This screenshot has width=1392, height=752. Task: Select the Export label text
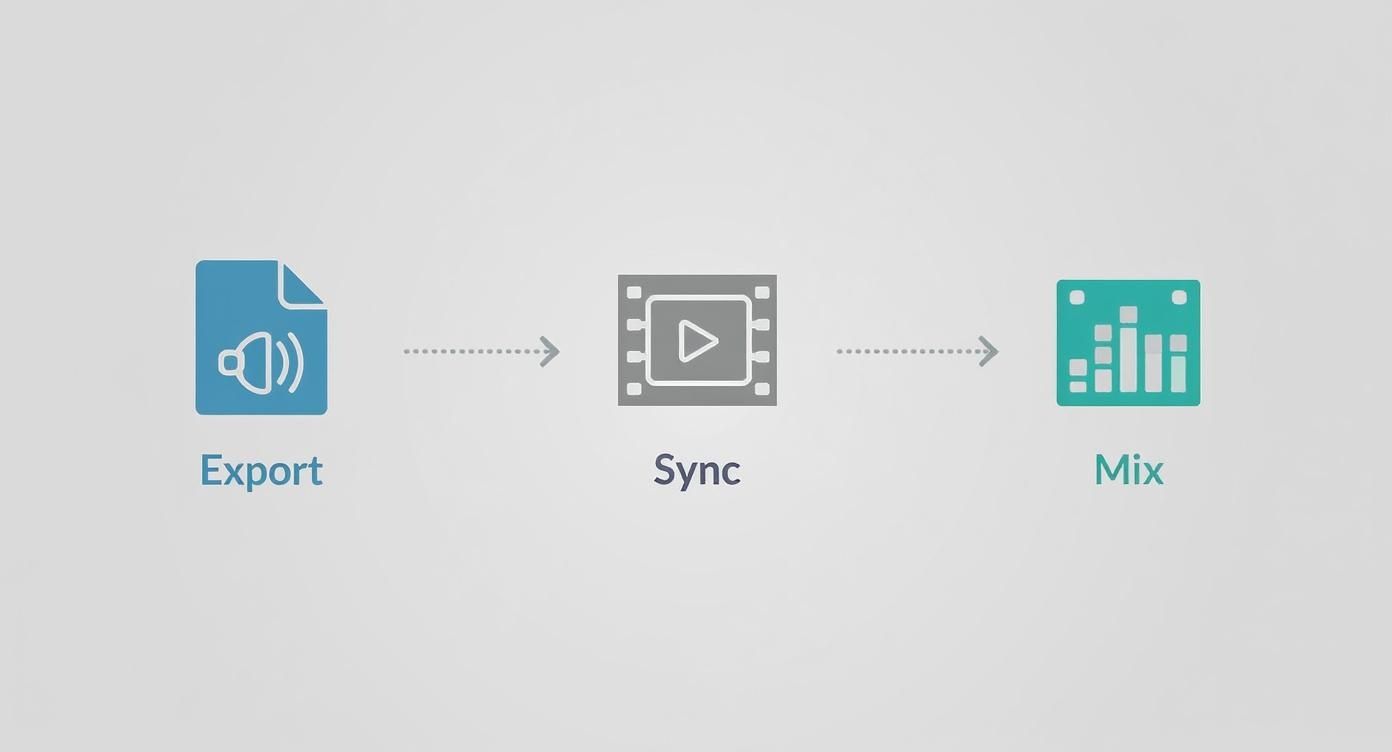tap(261, 470)
